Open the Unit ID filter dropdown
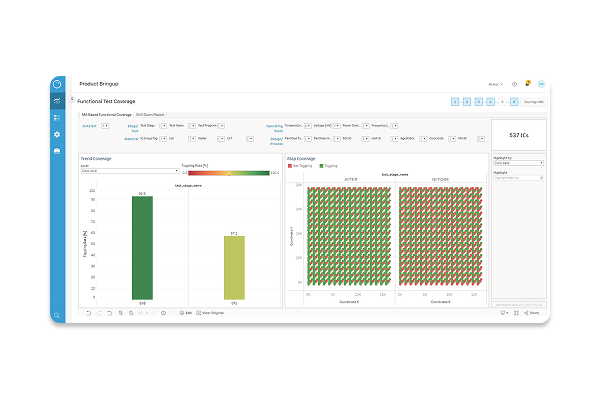 pyautogui.click(x=394, y=139)
